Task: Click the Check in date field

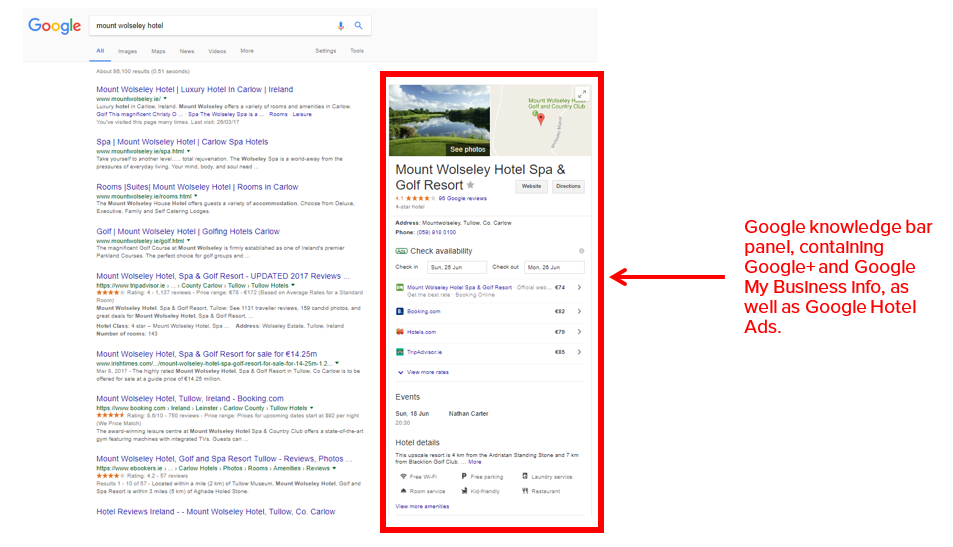Action: click(457, 267)
